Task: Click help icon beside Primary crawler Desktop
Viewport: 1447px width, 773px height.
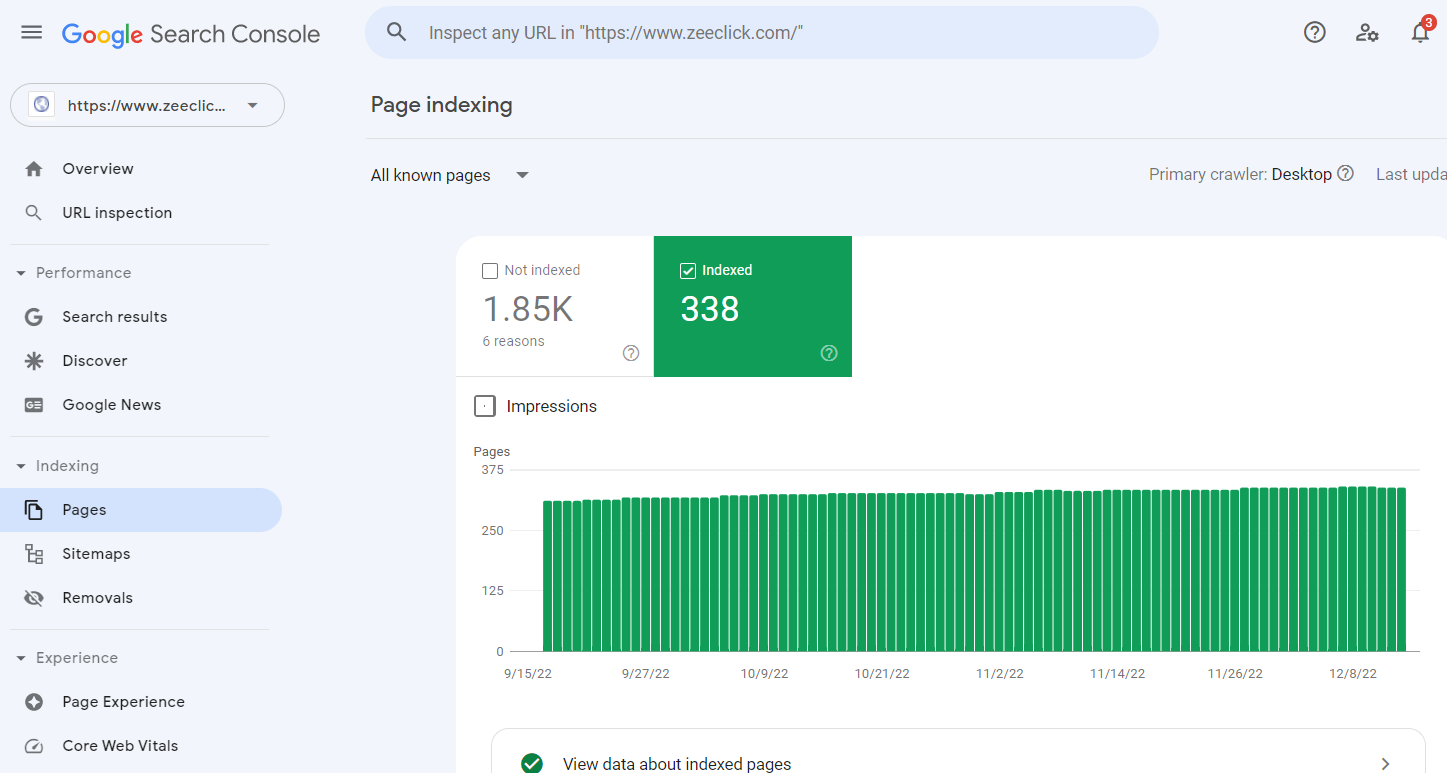Action: (1346, 174)
